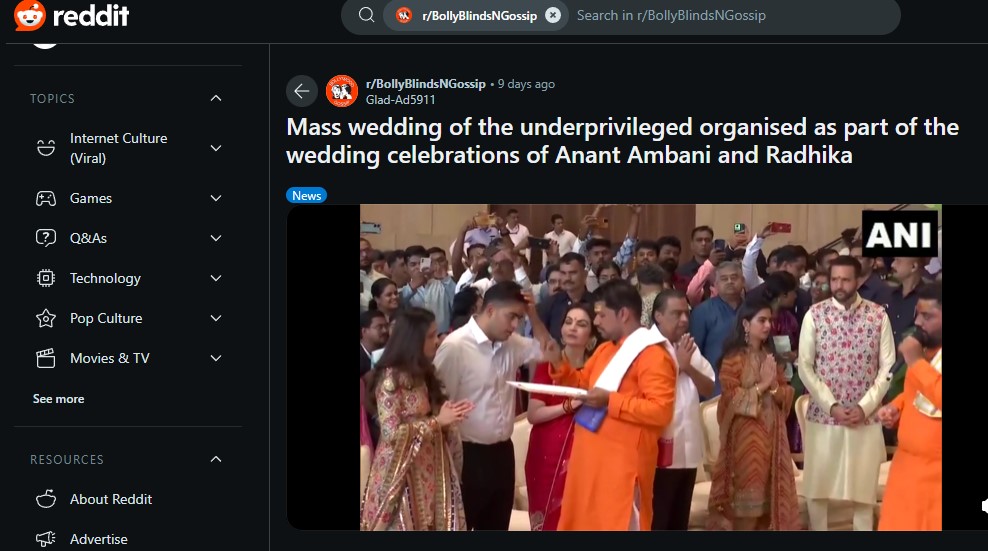This screenshot has width=988, height=551.
Task: View the Glad-Ad5911 user profile
Action: pyautogui.click(x=400, y=99)
